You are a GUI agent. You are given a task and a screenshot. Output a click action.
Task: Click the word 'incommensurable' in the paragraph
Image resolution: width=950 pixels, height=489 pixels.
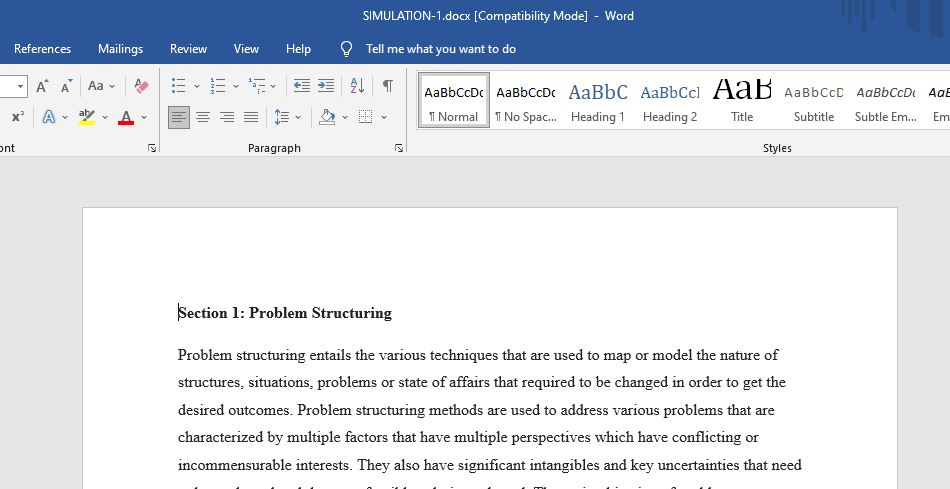(x=235, y=465)
